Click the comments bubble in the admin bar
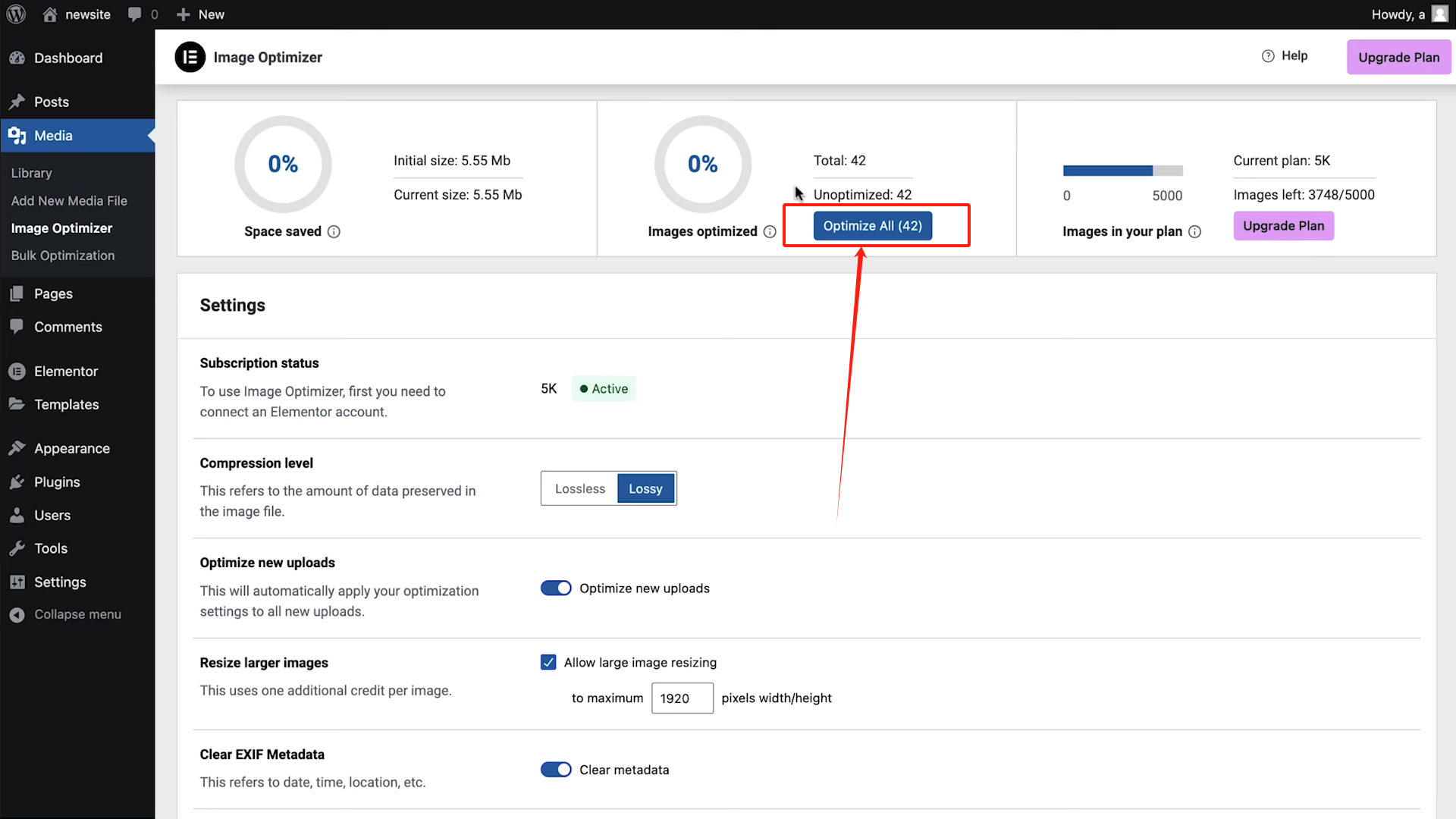The width and height of the screenshot is (1456, 819). [x=133, y=14]
